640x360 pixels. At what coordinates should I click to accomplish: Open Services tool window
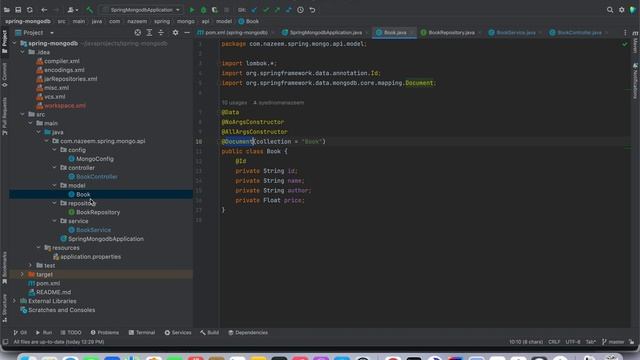point(178,333)
